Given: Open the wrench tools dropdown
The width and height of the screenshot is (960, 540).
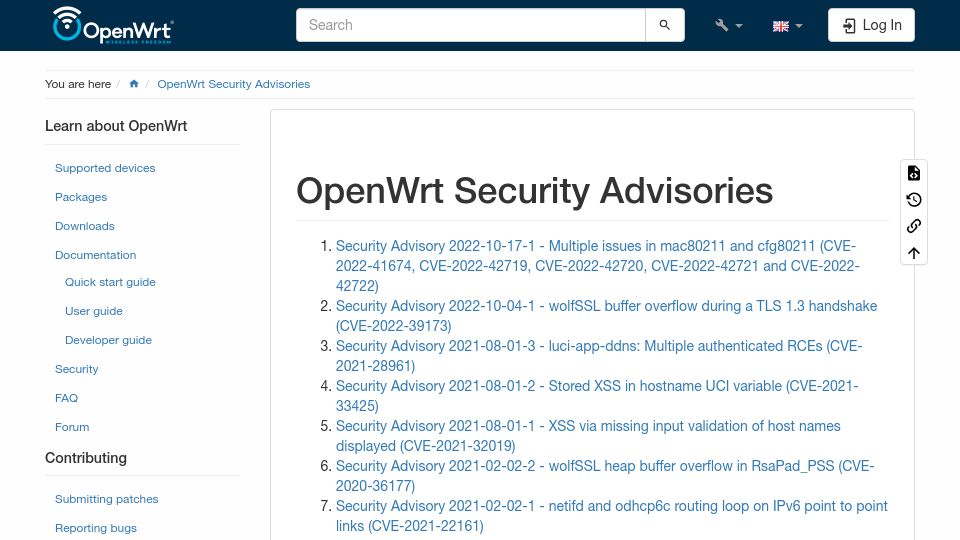Looking at the screenshot, I should [x=728, y=25].
